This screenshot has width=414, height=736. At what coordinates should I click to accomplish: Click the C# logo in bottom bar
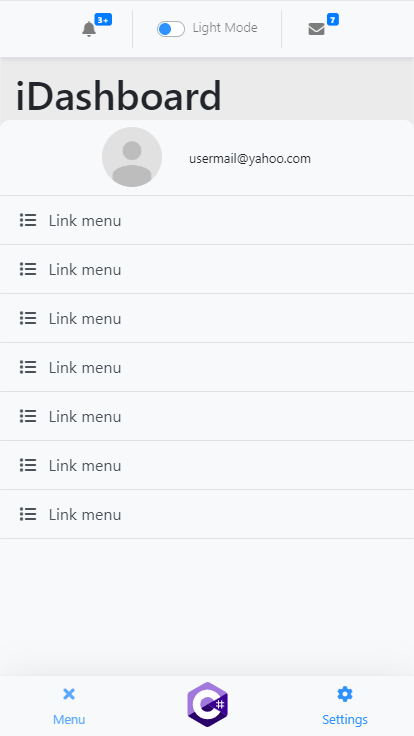207,705
